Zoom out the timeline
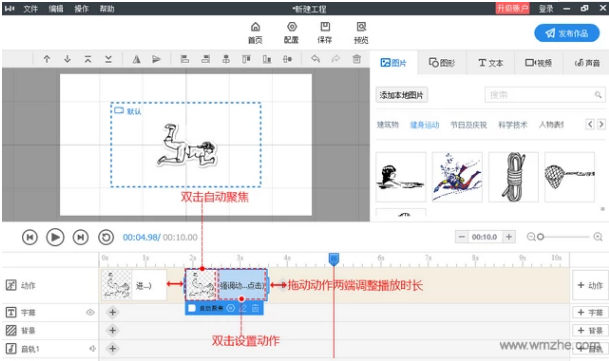The height and width of the screenshot is (361, 609). [x=531, y=237]
